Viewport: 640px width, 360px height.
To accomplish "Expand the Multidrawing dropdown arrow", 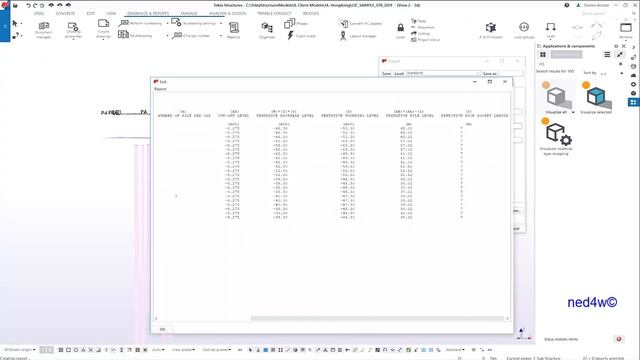I will point(167,36).
